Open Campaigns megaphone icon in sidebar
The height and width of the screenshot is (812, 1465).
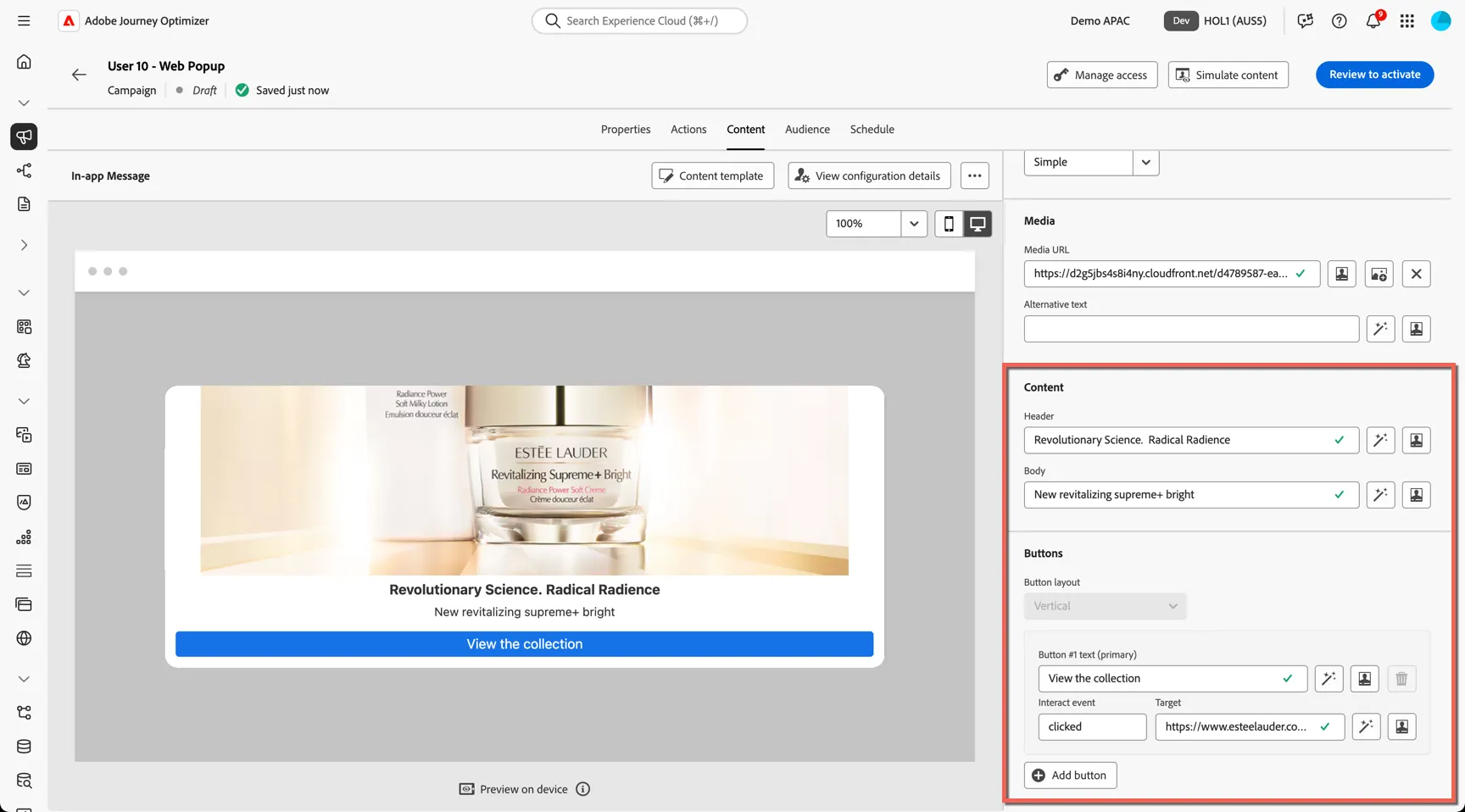click(24, 136)
